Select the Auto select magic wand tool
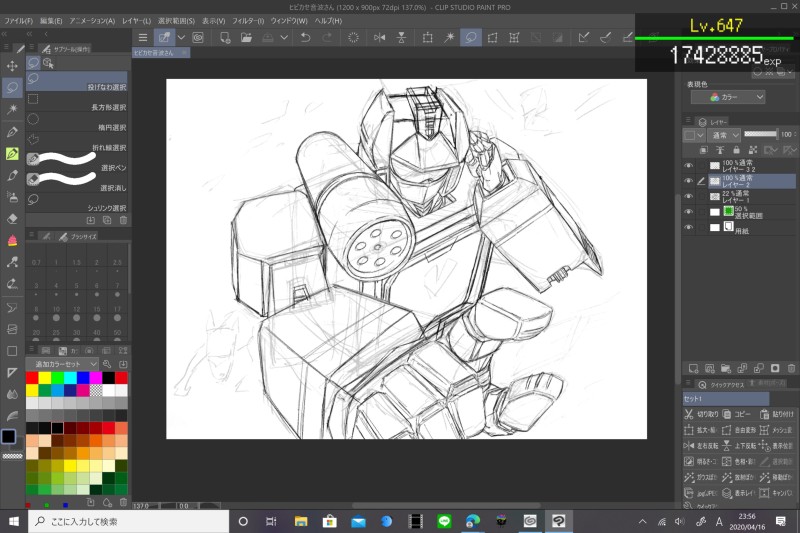This screenshot has width=800, height=533. pos(12,109)
